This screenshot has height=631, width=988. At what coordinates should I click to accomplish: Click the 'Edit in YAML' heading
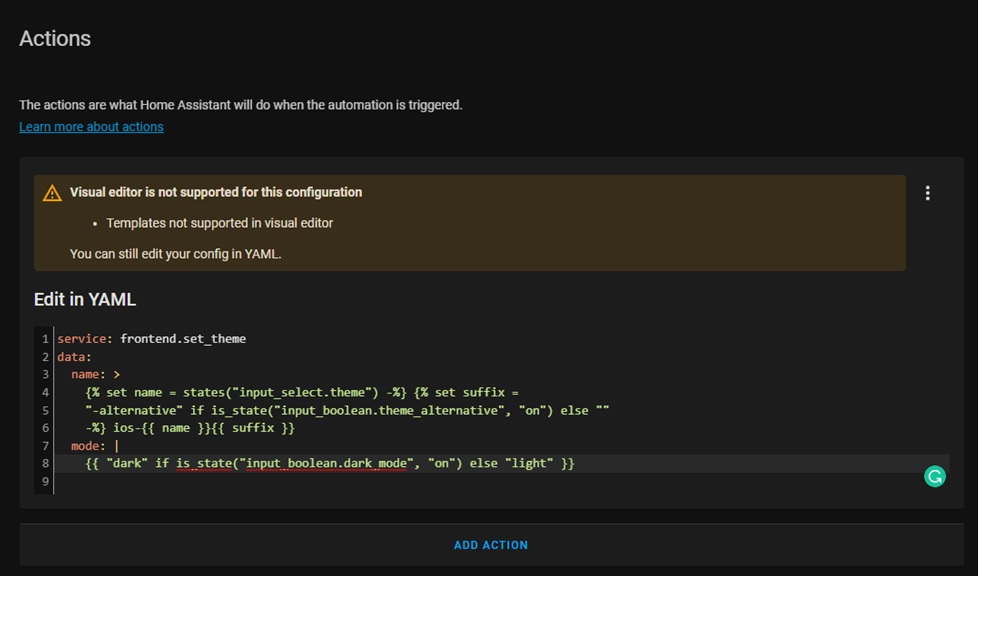point(85,300)
